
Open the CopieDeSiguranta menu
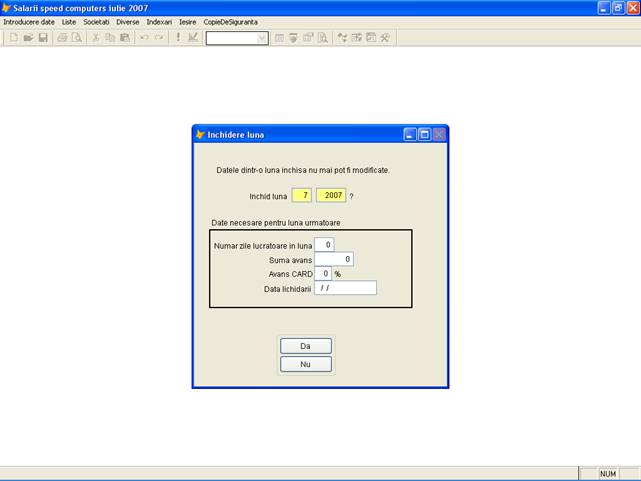pyautogui.click(x=231, y=22)
